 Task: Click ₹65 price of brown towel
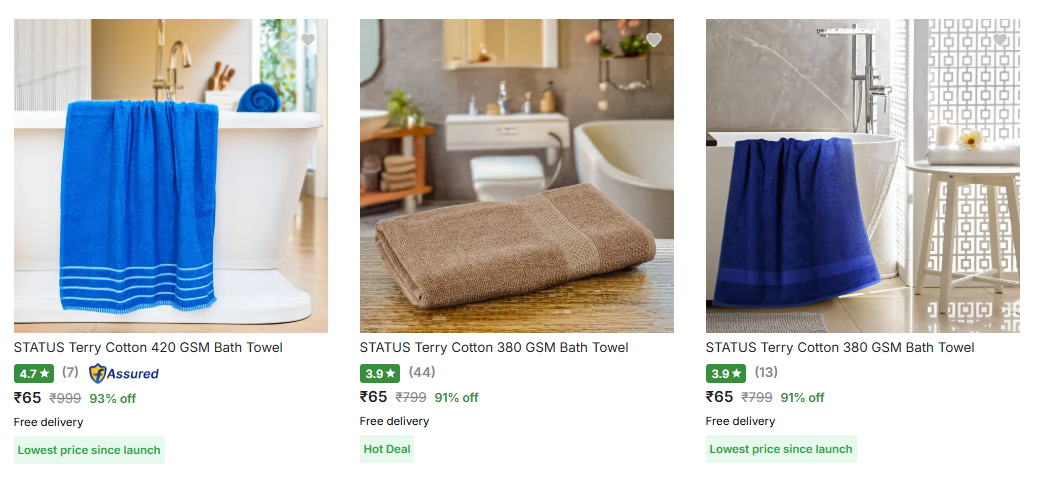coord(373,397)
